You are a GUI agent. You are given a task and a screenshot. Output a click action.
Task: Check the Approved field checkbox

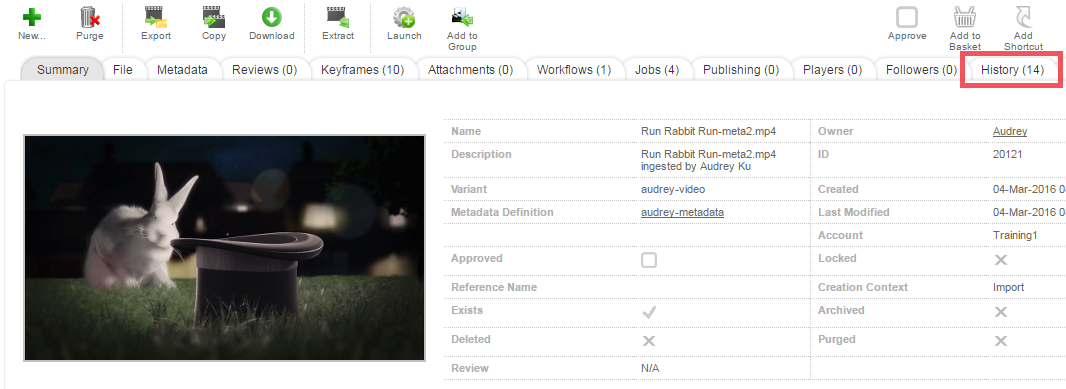pyautogui.click(x=649, y=260)
